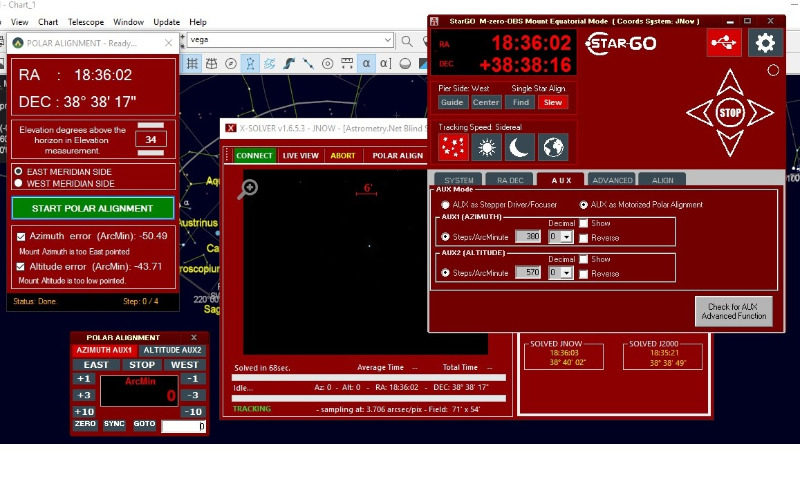Toggle AUX1 Azimuth Show checkbox
Viewport: 800px width, 497px height.
coord(584,223)
